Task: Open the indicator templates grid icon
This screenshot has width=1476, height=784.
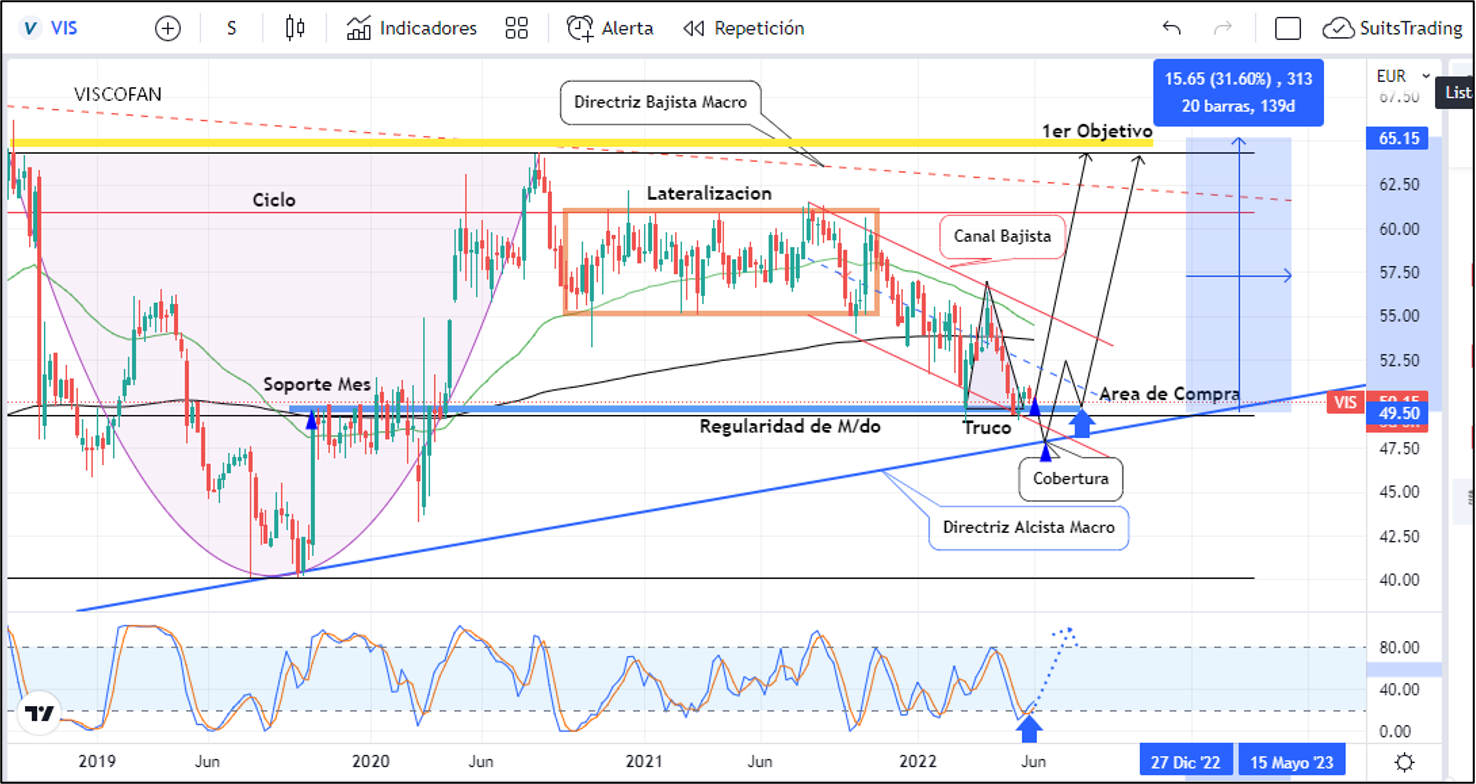Action: coord(516,28)
